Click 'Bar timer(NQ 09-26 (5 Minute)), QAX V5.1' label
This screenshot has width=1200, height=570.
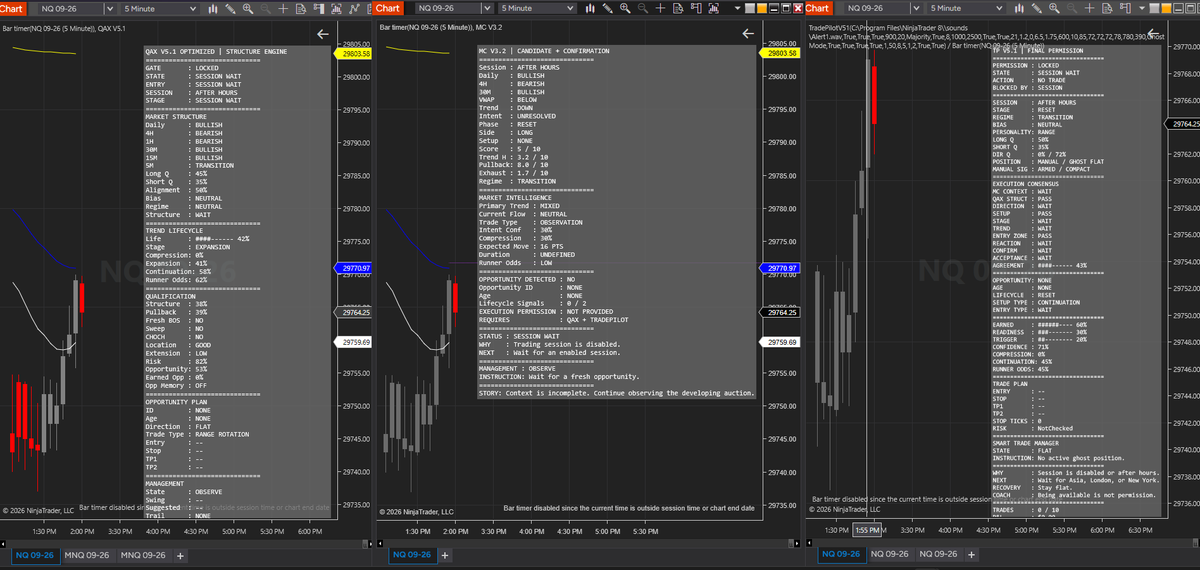coord(64,29)
